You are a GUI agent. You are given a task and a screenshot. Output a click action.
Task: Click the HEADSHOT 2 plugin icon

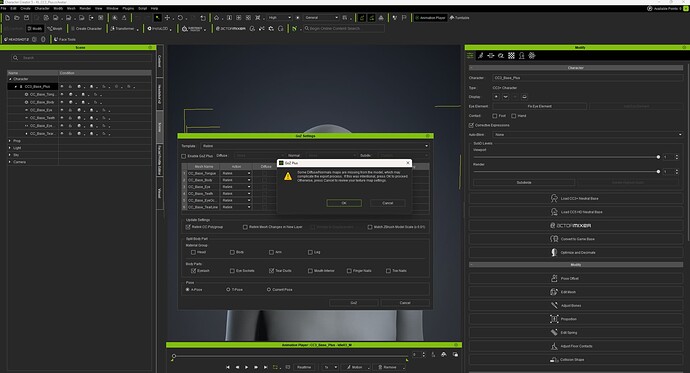[16, 39]
